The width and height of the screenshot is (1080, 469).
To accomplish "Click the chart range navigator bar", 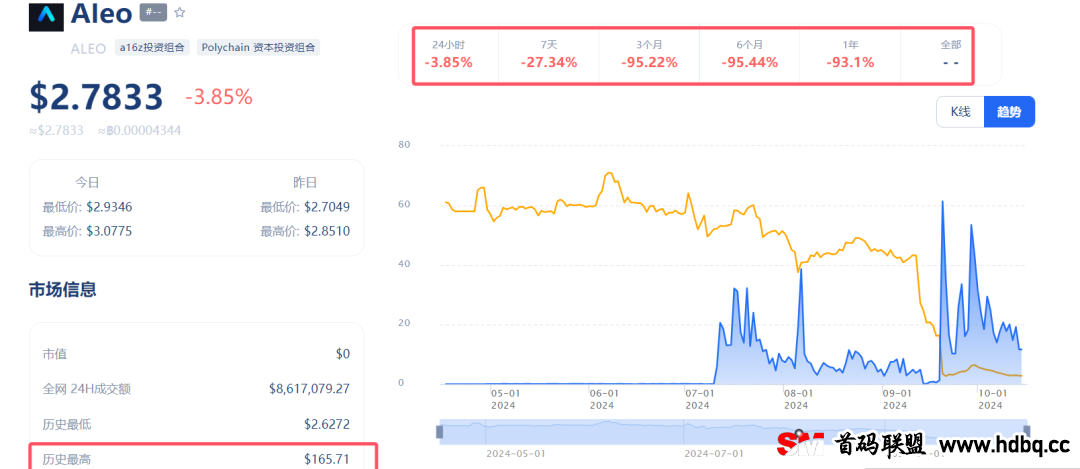I will pos(733,432).
